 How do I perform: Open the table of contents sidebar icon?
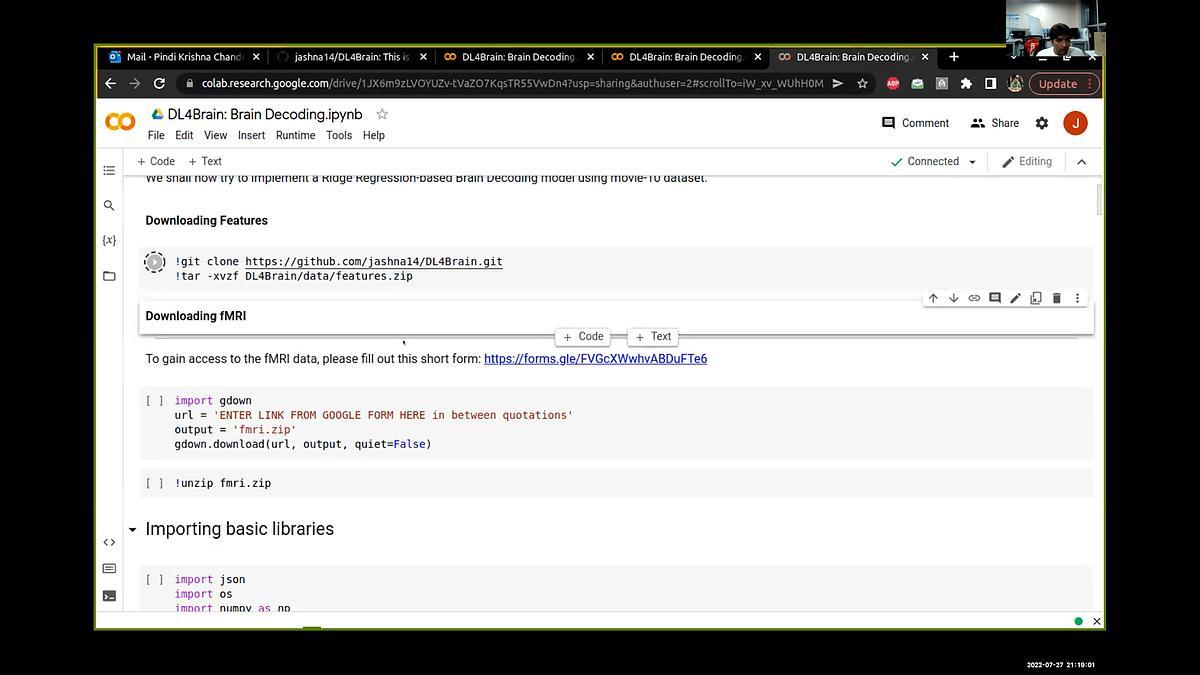[x=109, y=171]
